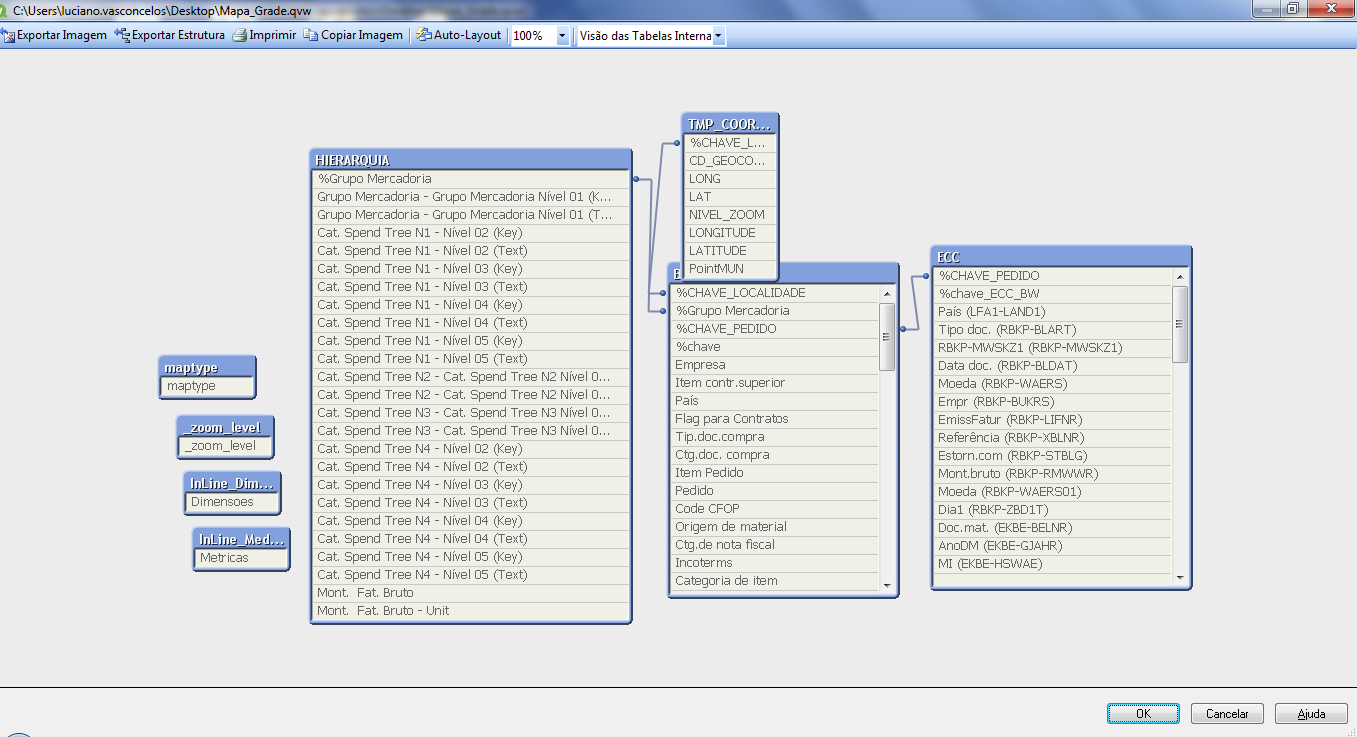Run Auto-Layout from the toolbar
This screenshot has height=737, width=1357.
(x=460, y=35)
